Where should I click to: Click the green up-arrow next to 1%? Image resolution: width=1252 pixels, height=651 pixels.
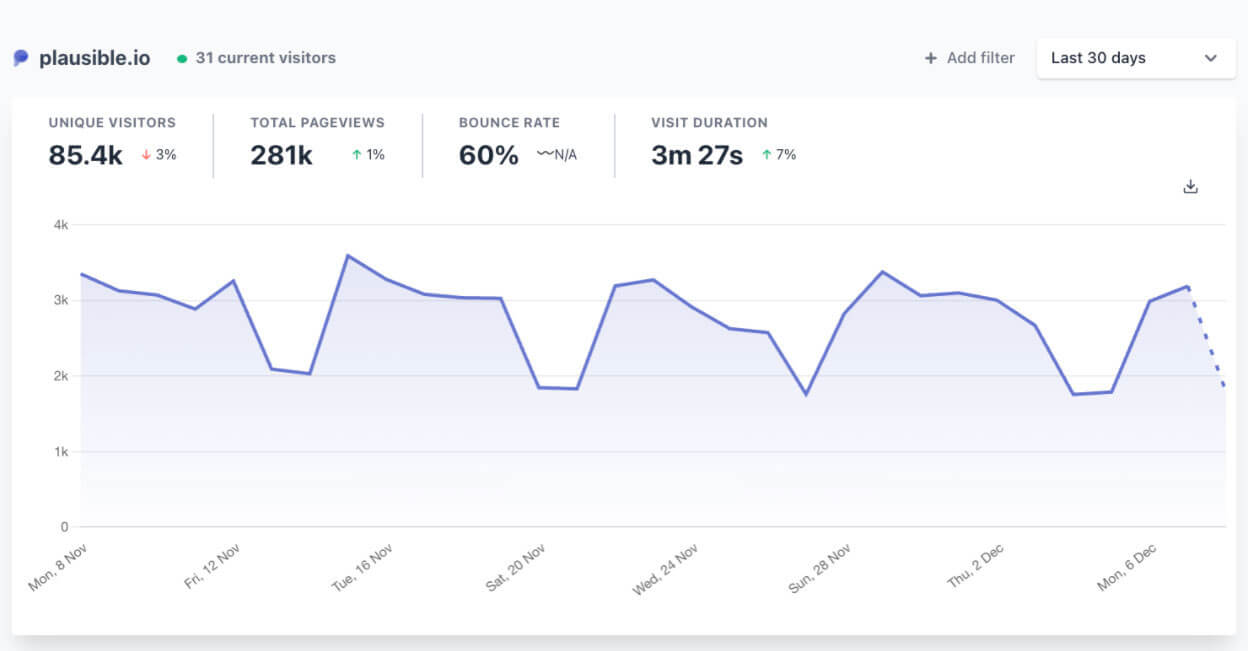point(355,156)
